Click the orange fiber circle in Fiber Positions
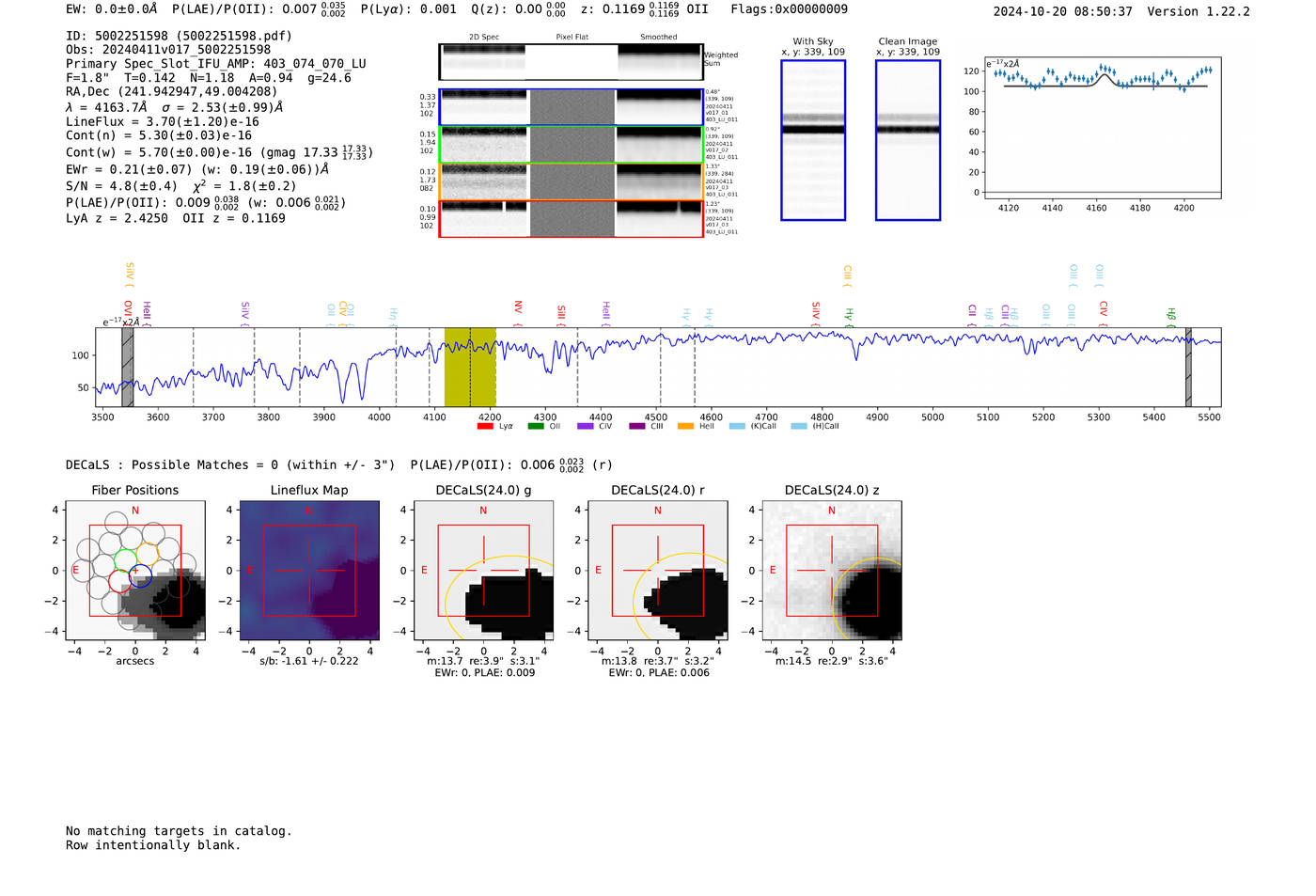Screen dimensions: 1316x896 147,553
